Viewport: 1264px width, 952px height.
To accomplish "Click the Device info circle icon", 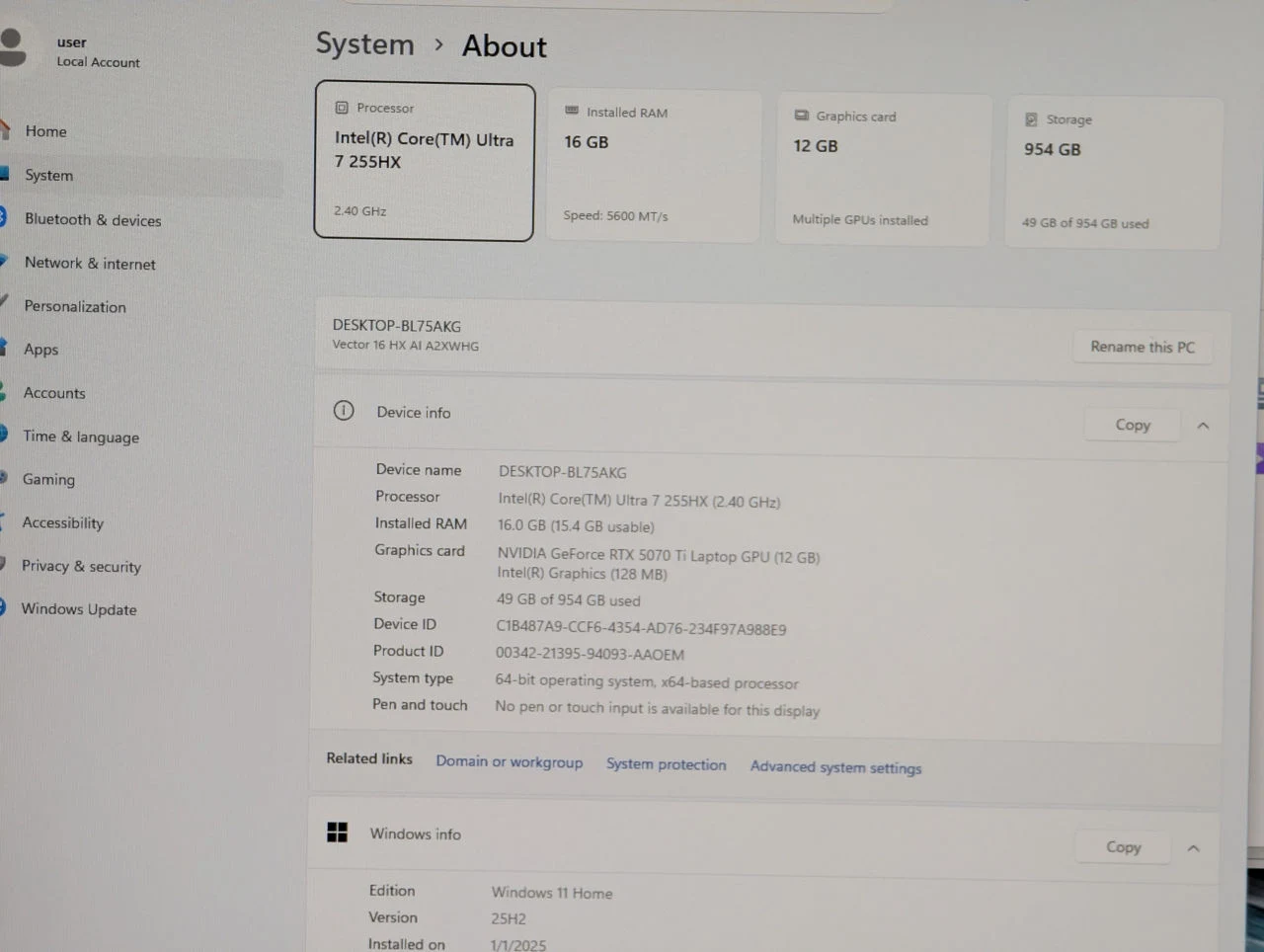I will coord(344,411).
